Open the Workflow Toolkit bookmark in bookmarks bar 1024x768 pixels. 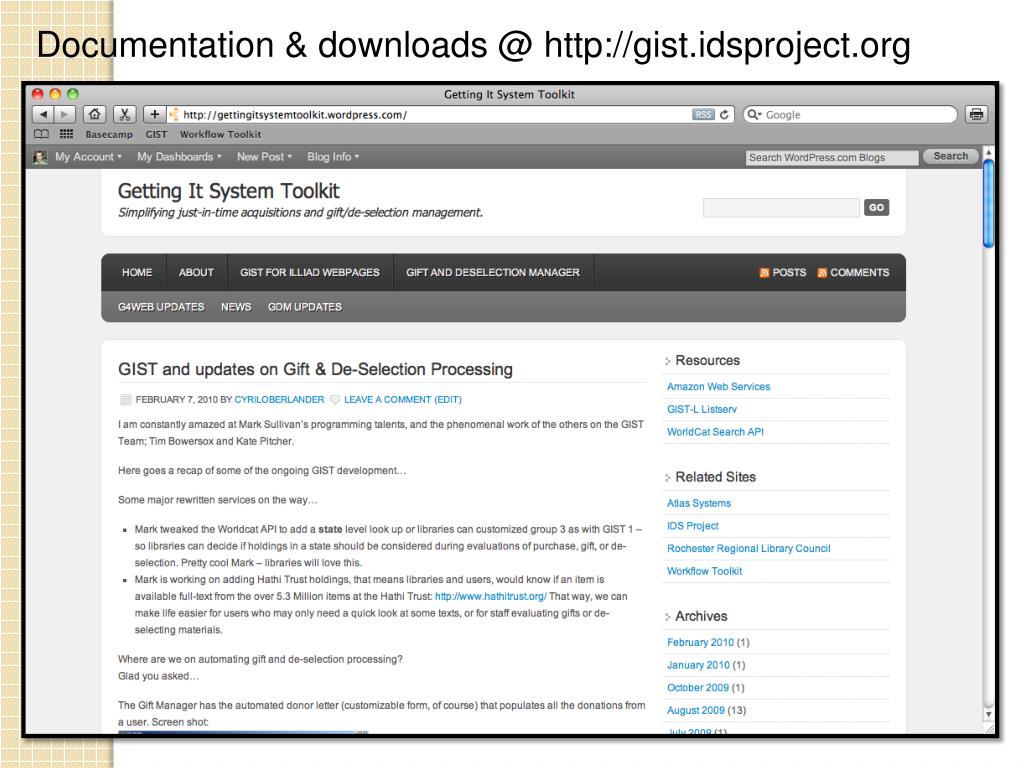coord(220,135)
